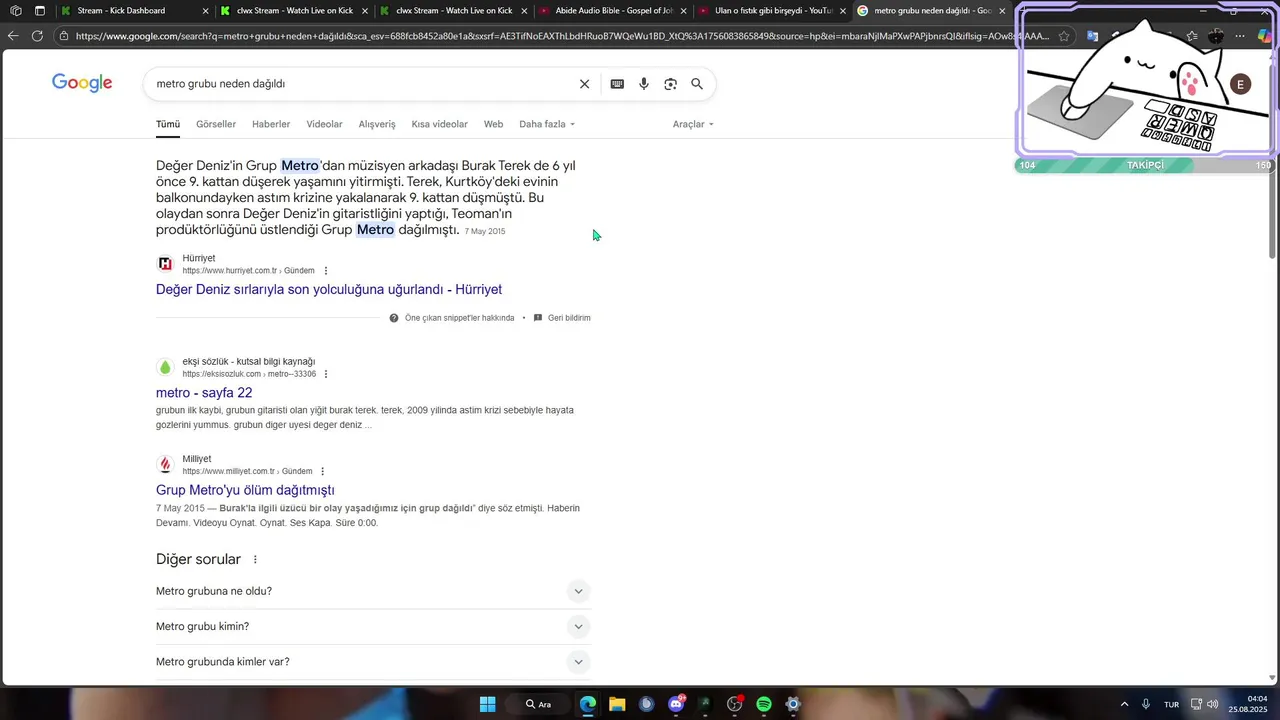
Task: Switch to the Alışveriş tab
Action: 377,124
